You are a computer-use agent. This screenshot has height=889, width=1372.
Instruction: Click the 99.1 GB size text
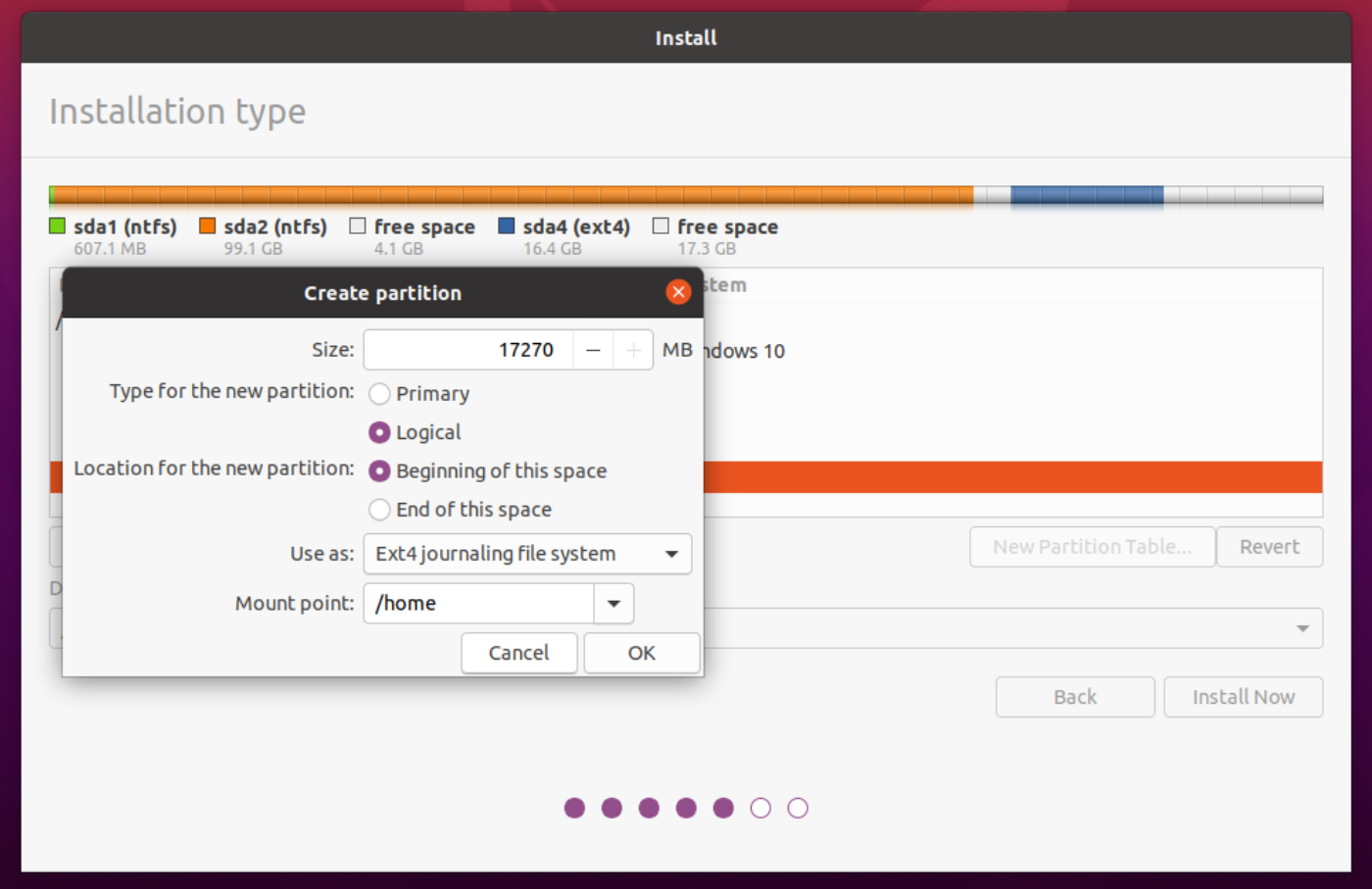(253, 249)
